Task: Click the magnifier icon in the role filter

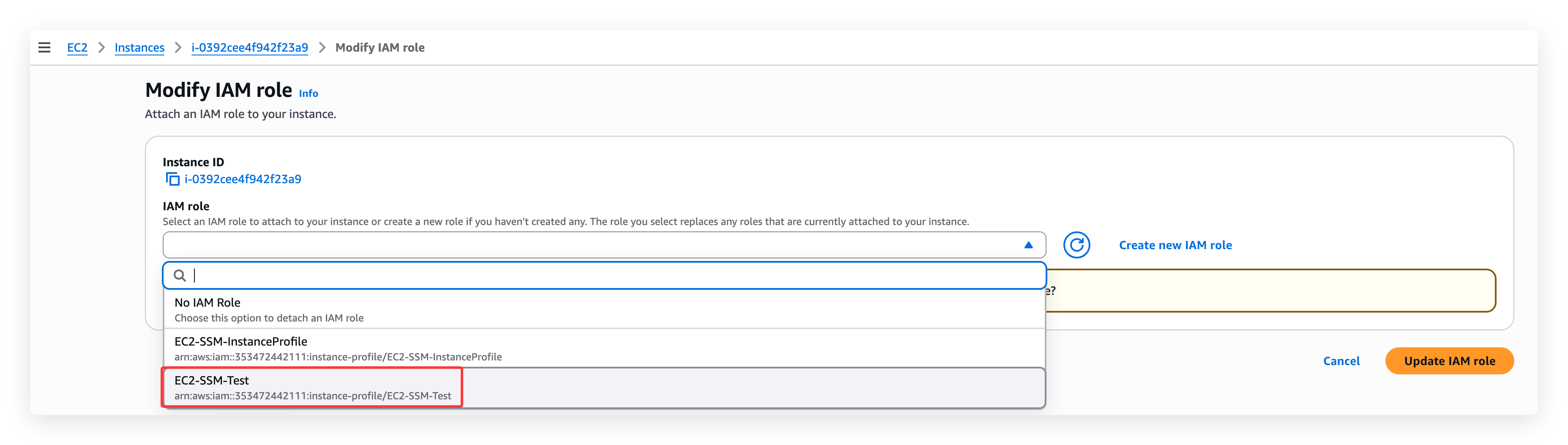Action: 180,275
